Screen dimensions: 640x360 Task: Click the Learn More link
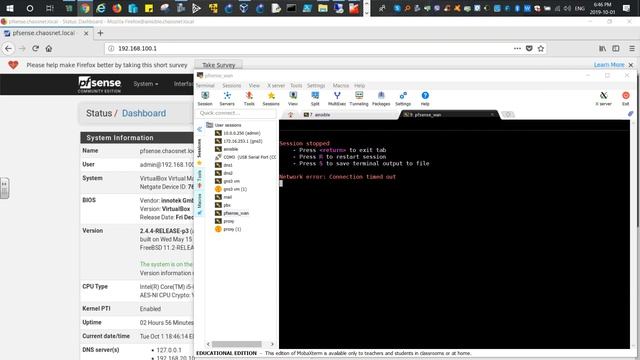click(609, 65)
